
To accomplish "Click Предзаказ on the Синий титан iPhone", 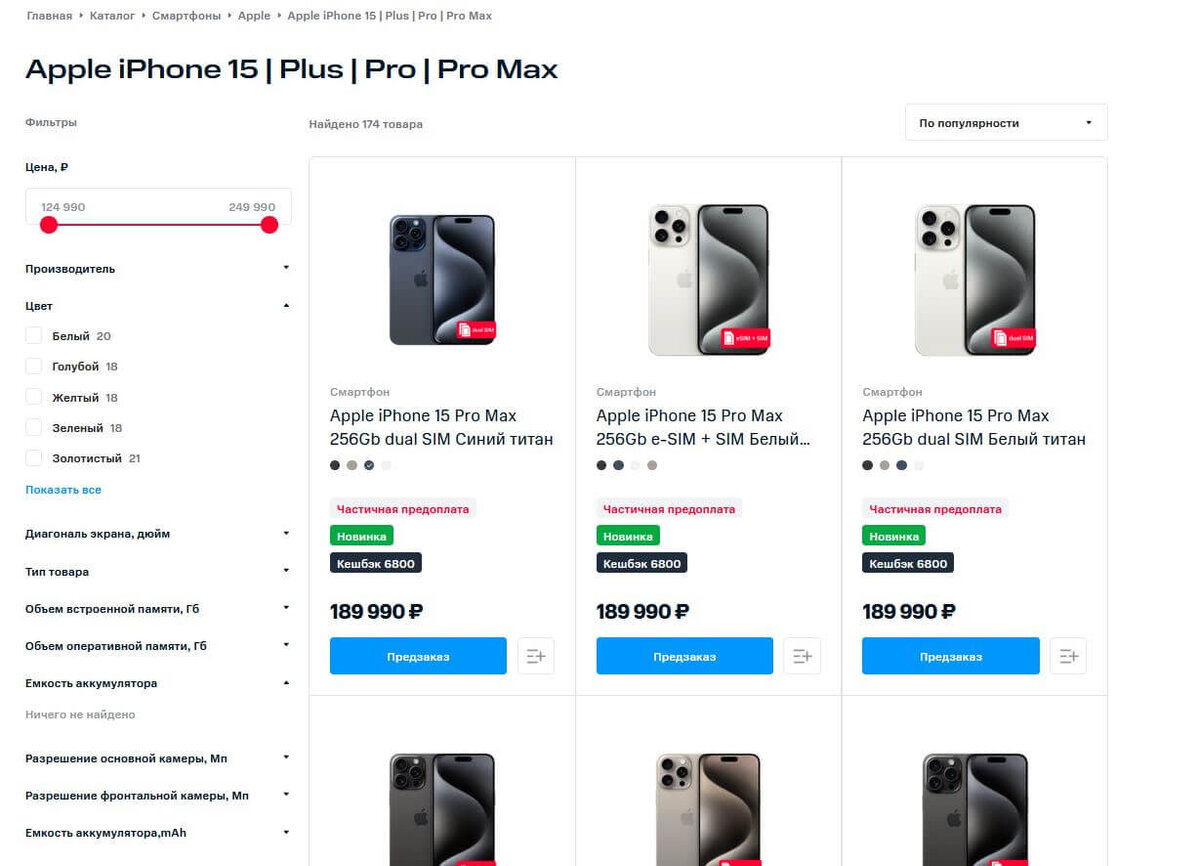I will tap(417, 656).
